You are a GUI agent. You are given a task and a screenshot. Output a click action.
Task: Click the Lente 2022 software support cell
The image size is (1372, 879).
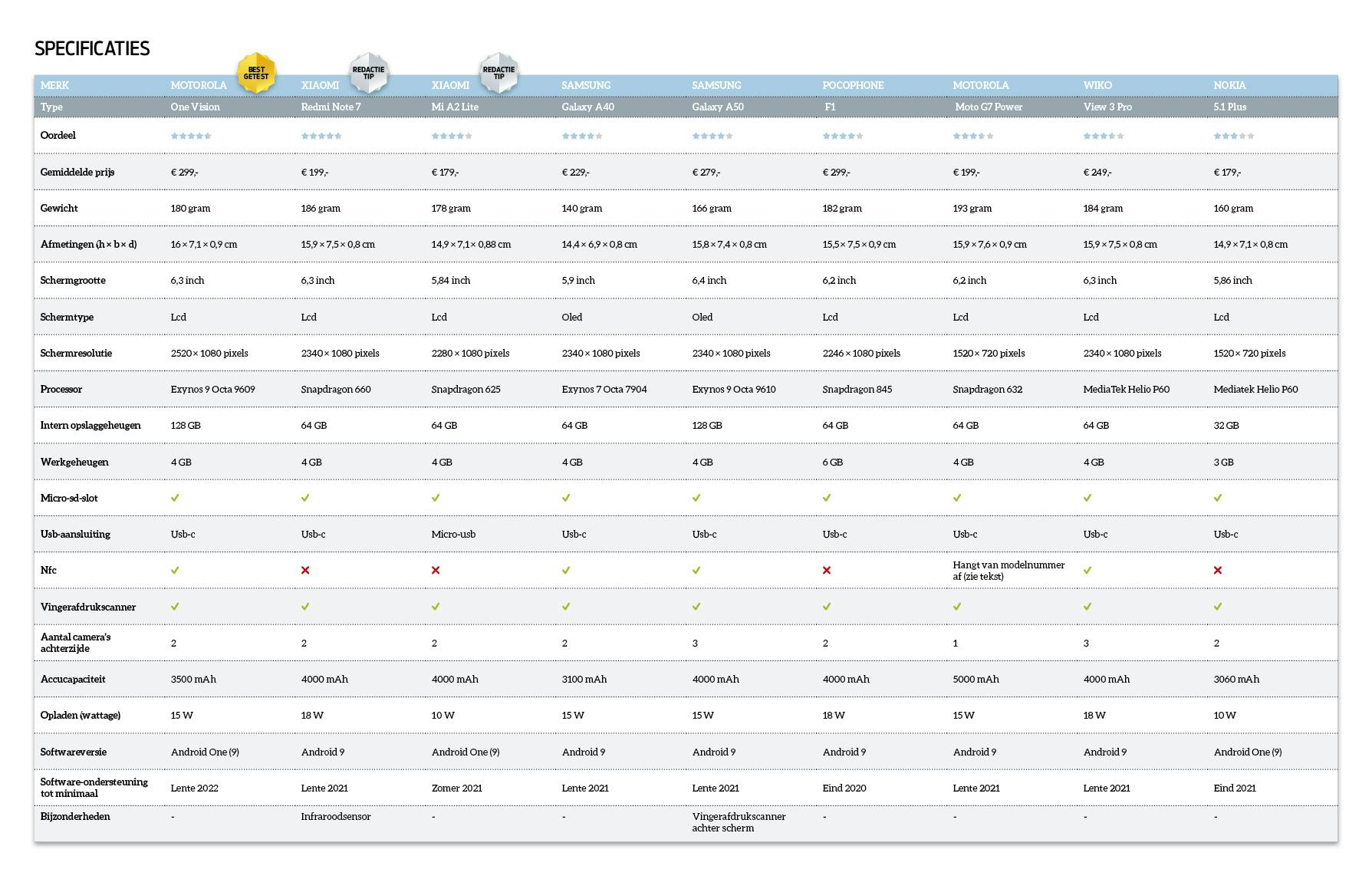[x=194, y=788]
